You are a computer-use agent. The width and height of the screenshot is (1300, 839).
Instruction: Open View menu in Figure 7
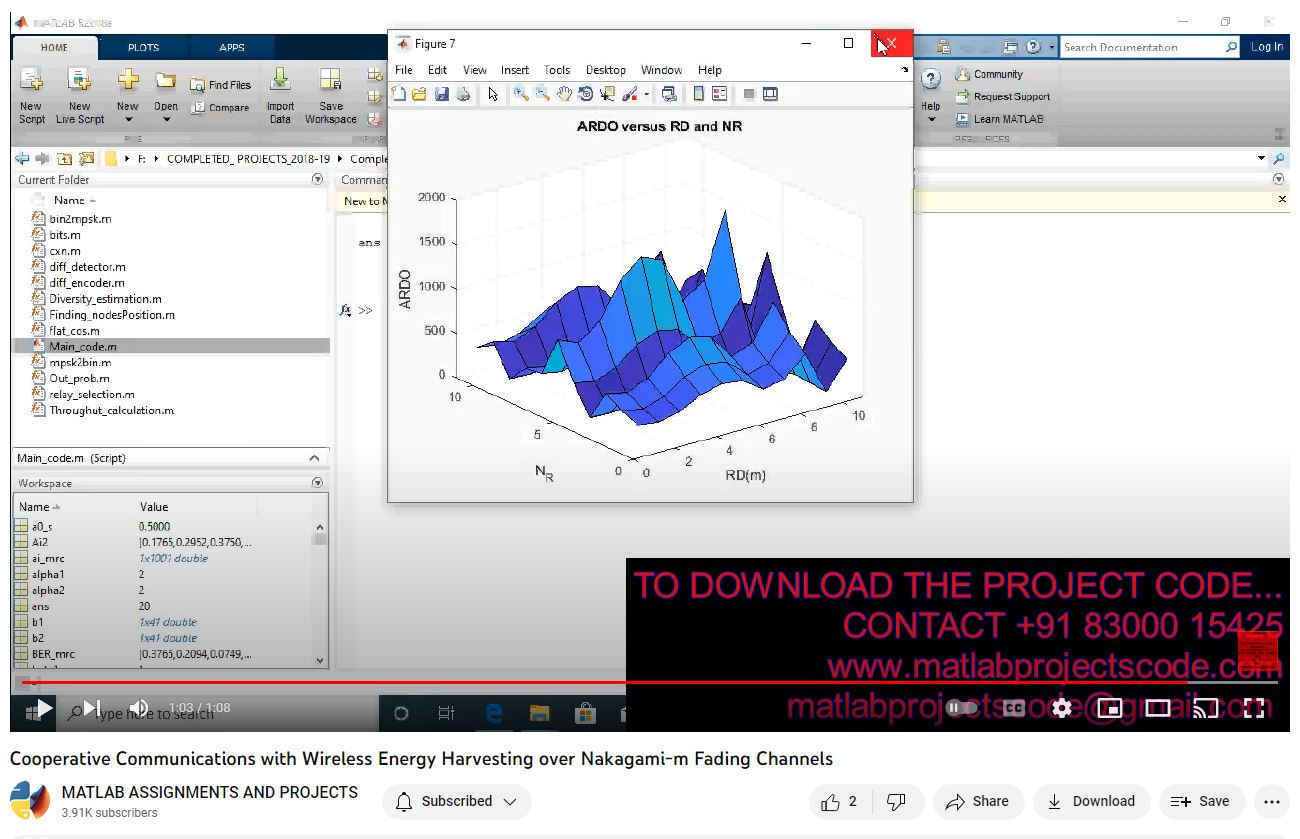pyautogui.click(x=475, y=70)
